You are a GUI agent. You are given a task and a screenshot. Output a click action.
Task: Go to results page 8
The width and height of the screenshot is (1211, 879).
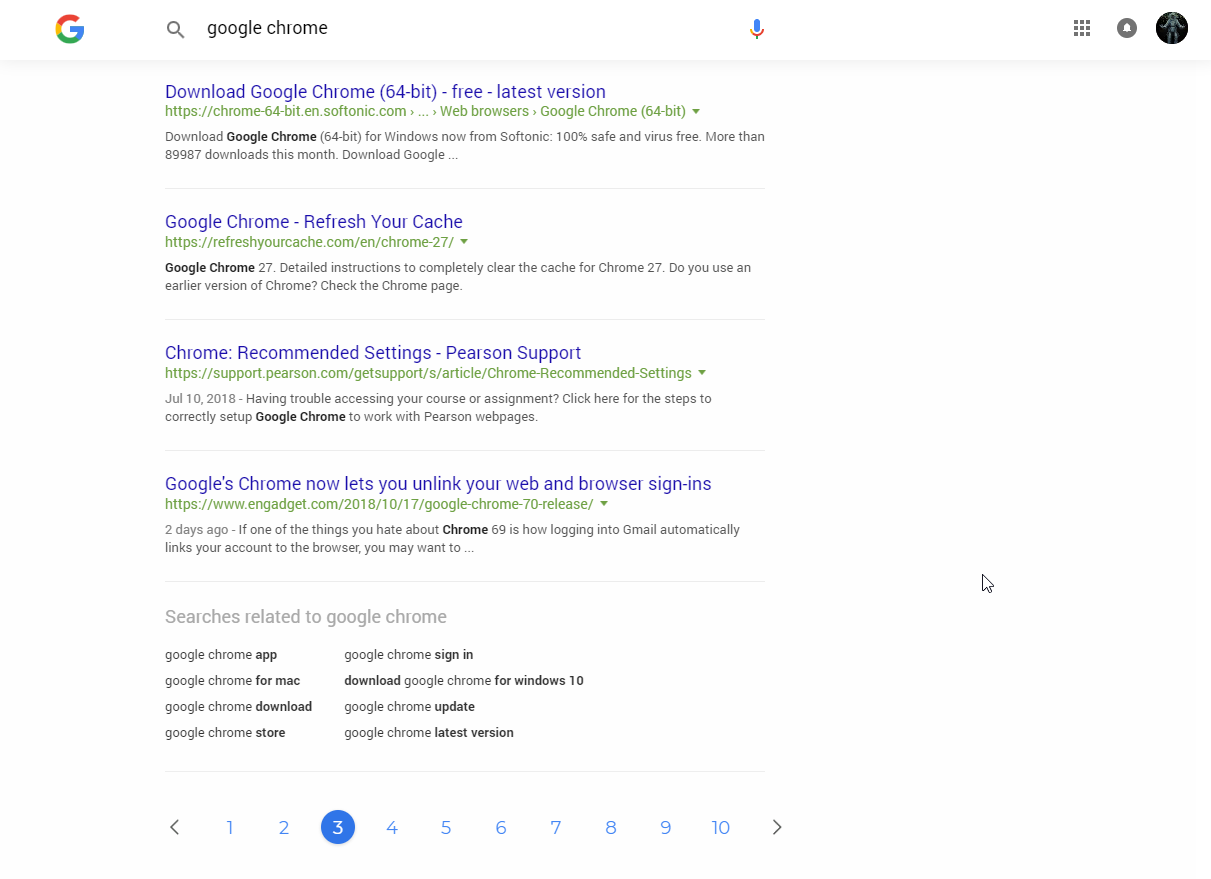click(x=610, y=827)
